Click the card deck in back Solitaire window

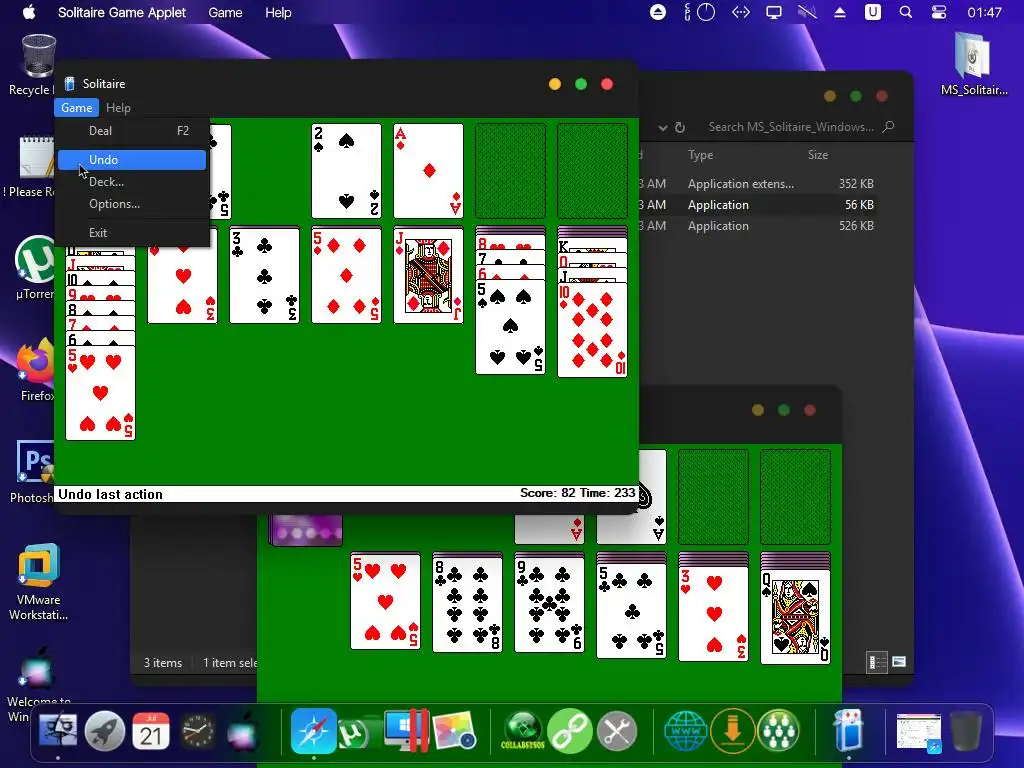(x=306, y=530)
